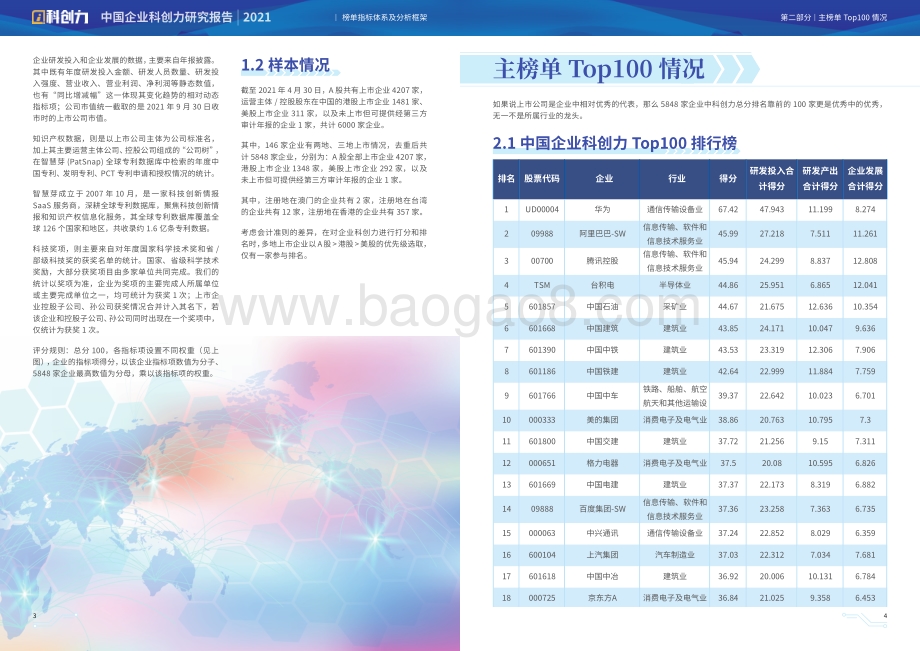Image resolution: width=920 pixels, height=651 pixels.
Task: Click score 37.5 in 格力电器 row
Action: pyautogui.click(x=728, y=463)
